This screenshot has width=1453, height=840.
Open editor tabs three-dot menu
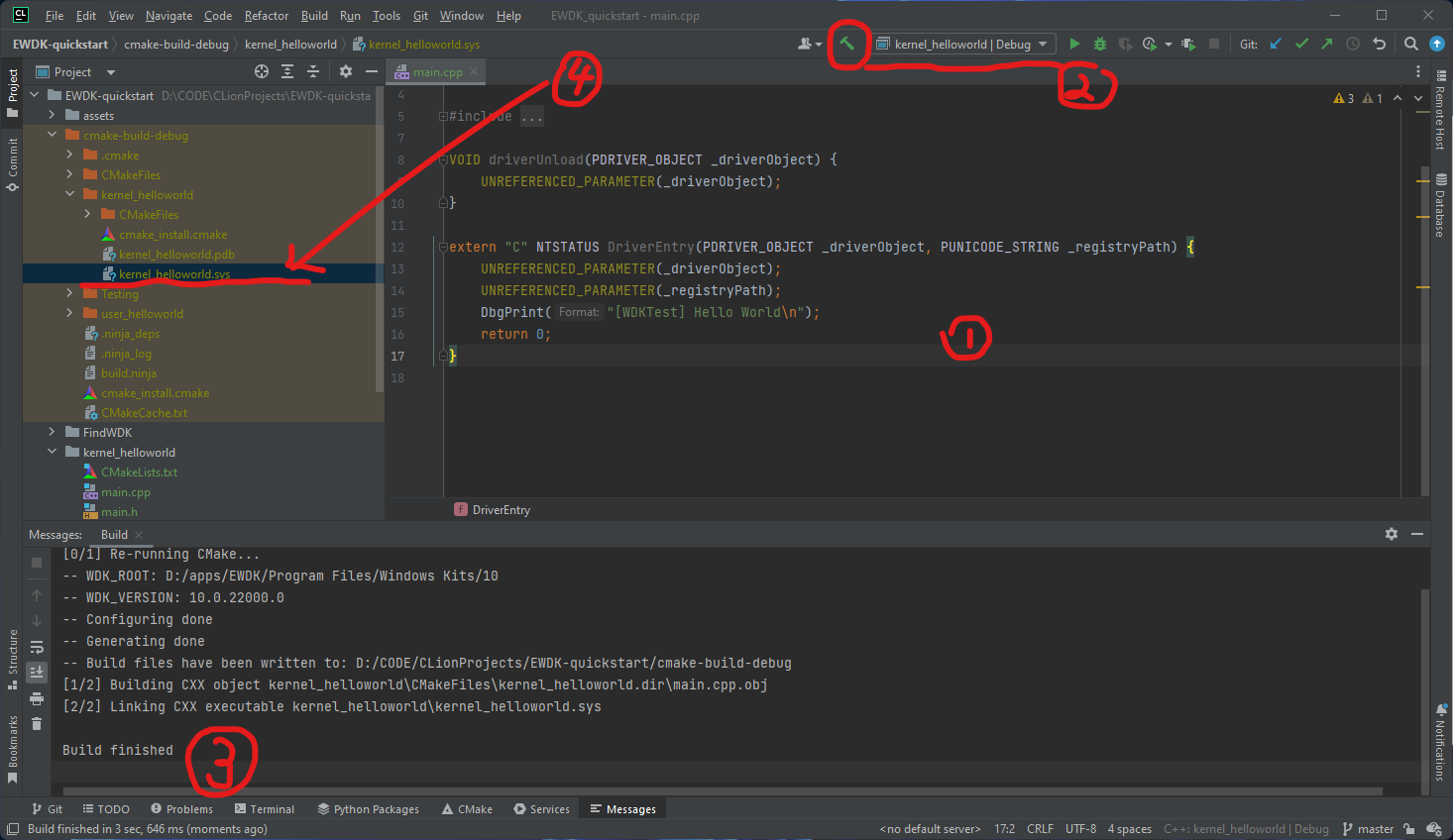[1418, 71]
